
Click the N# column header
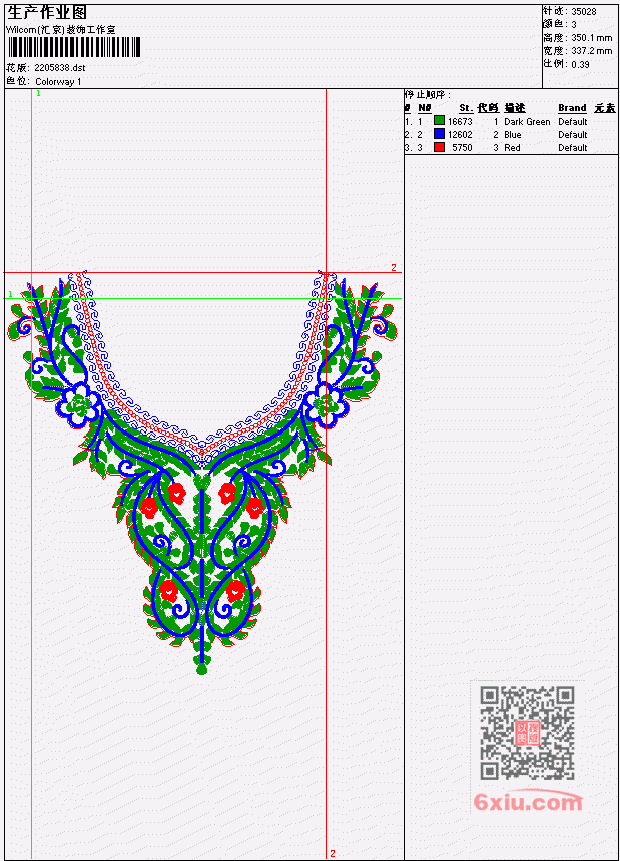coord(424,108)
